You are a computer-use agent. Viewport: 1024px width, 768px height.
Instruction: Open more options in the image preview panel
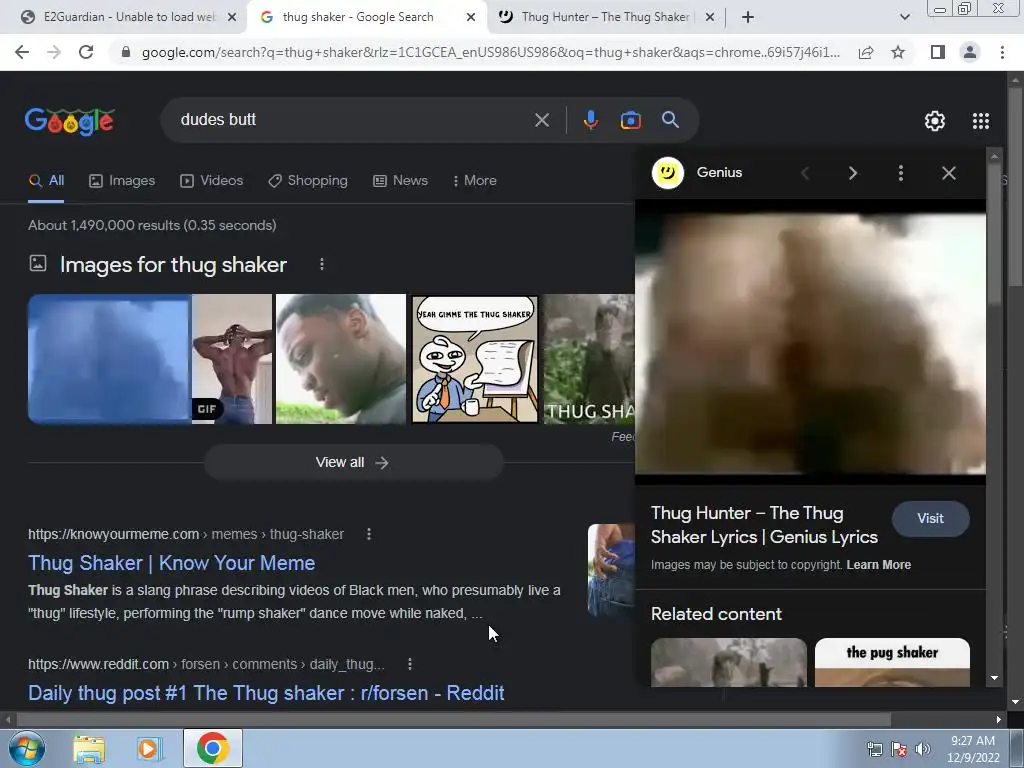point(901,173)
